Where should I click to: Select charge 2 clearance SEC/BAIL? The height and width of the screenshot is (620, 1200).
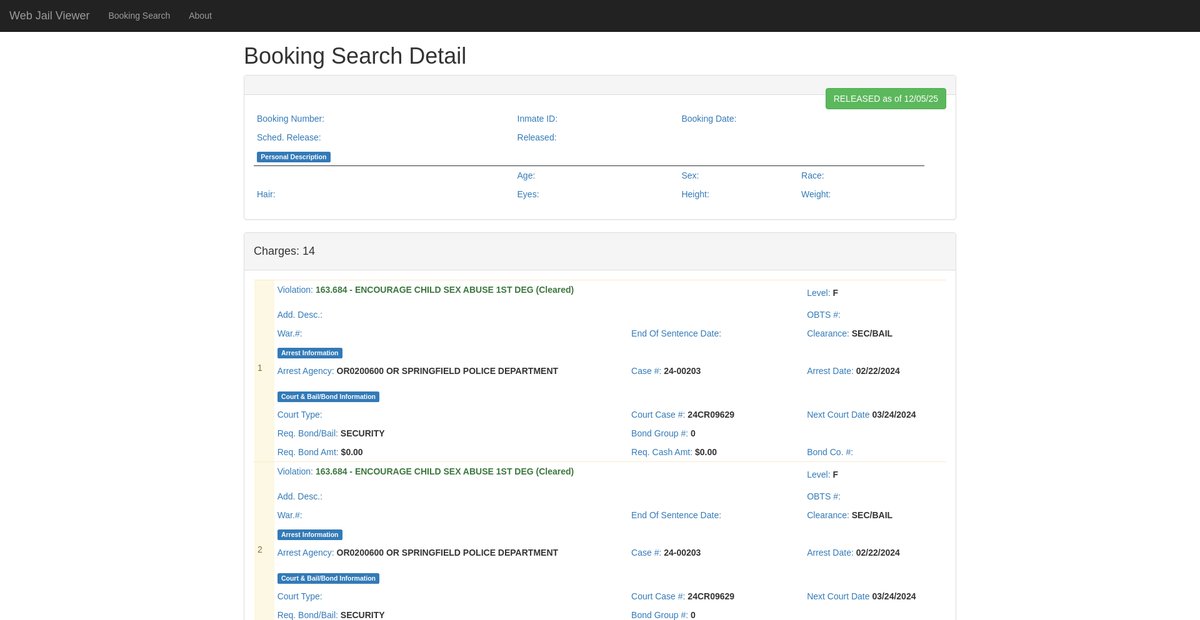(x=872, y=516)
